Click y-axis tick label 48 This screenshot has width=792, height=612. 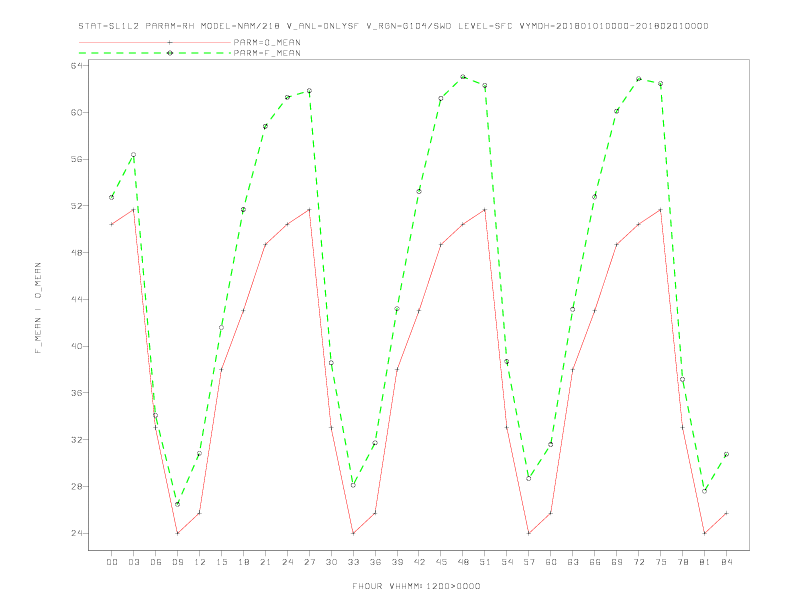77,252
